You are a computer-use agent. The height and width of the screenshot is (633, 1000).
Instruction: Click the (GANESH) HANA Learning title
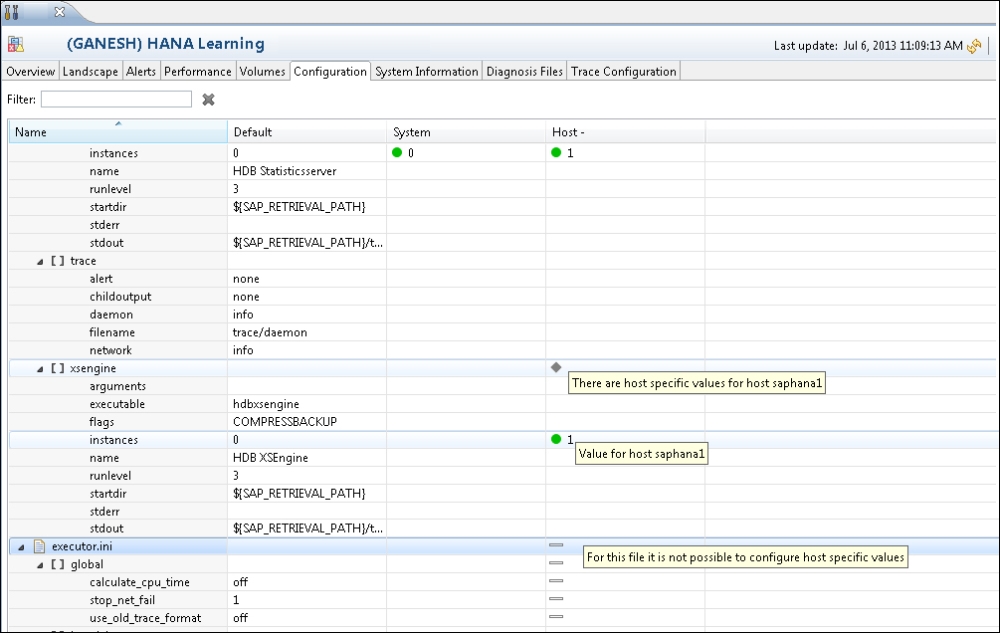(165, 43)
